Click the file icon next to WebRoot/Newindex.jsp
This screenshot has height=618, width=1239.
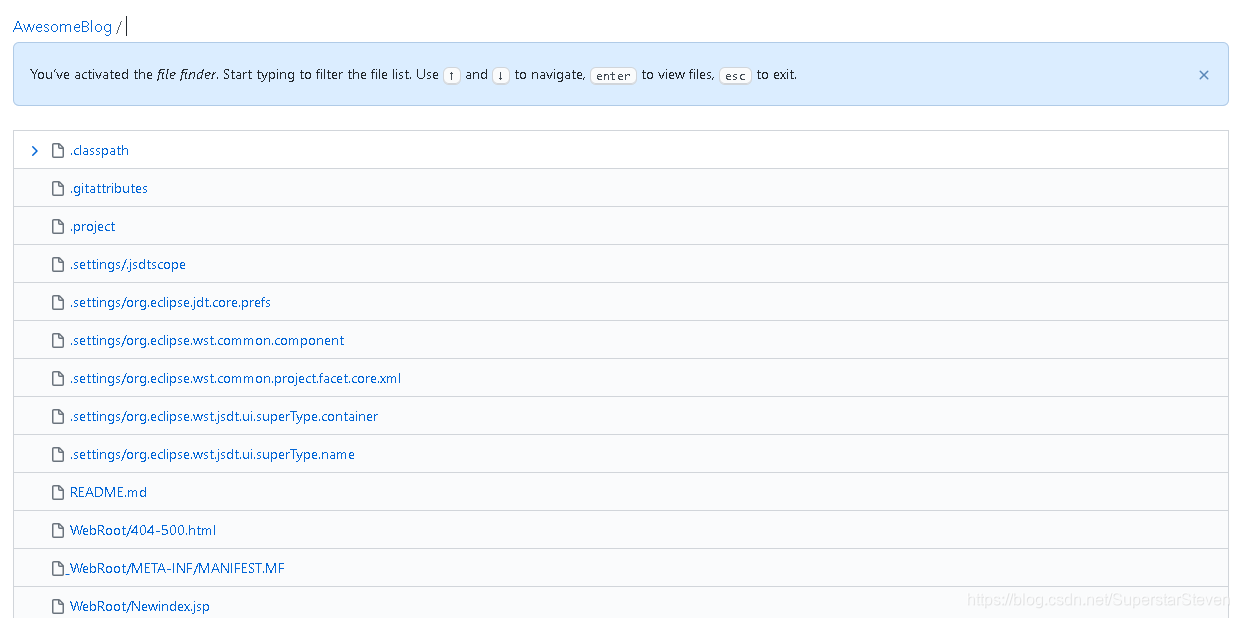(x=58, y=607)
